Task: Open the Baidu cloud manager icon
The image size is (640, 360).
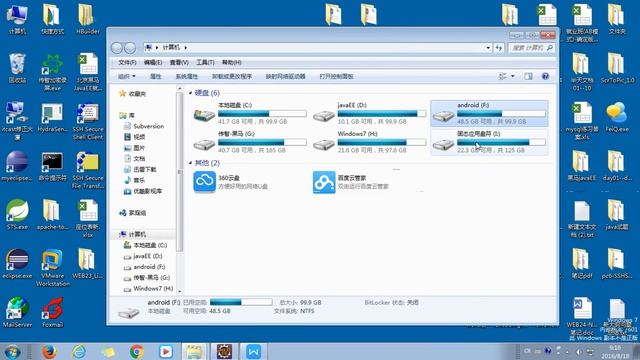Action: coord(324,182)
